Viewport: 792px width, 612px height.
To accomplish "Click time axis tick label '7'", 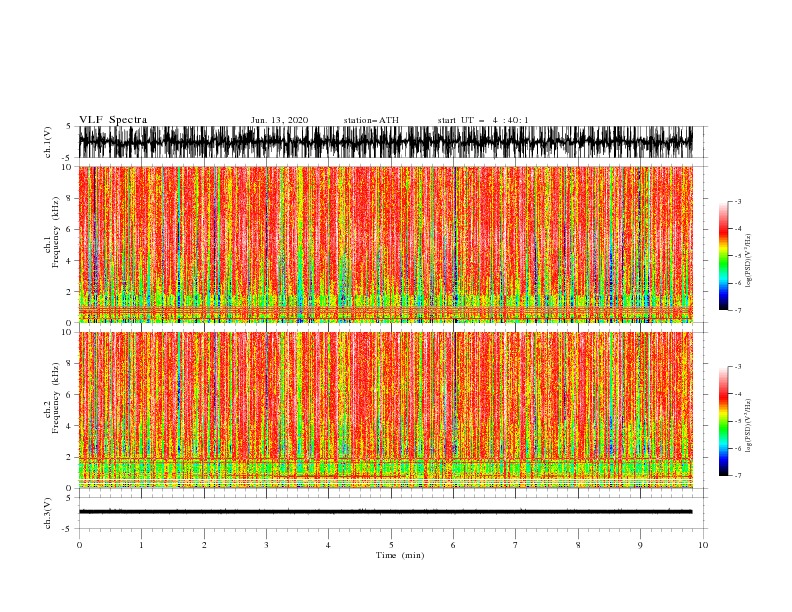I will coord(516,545).
